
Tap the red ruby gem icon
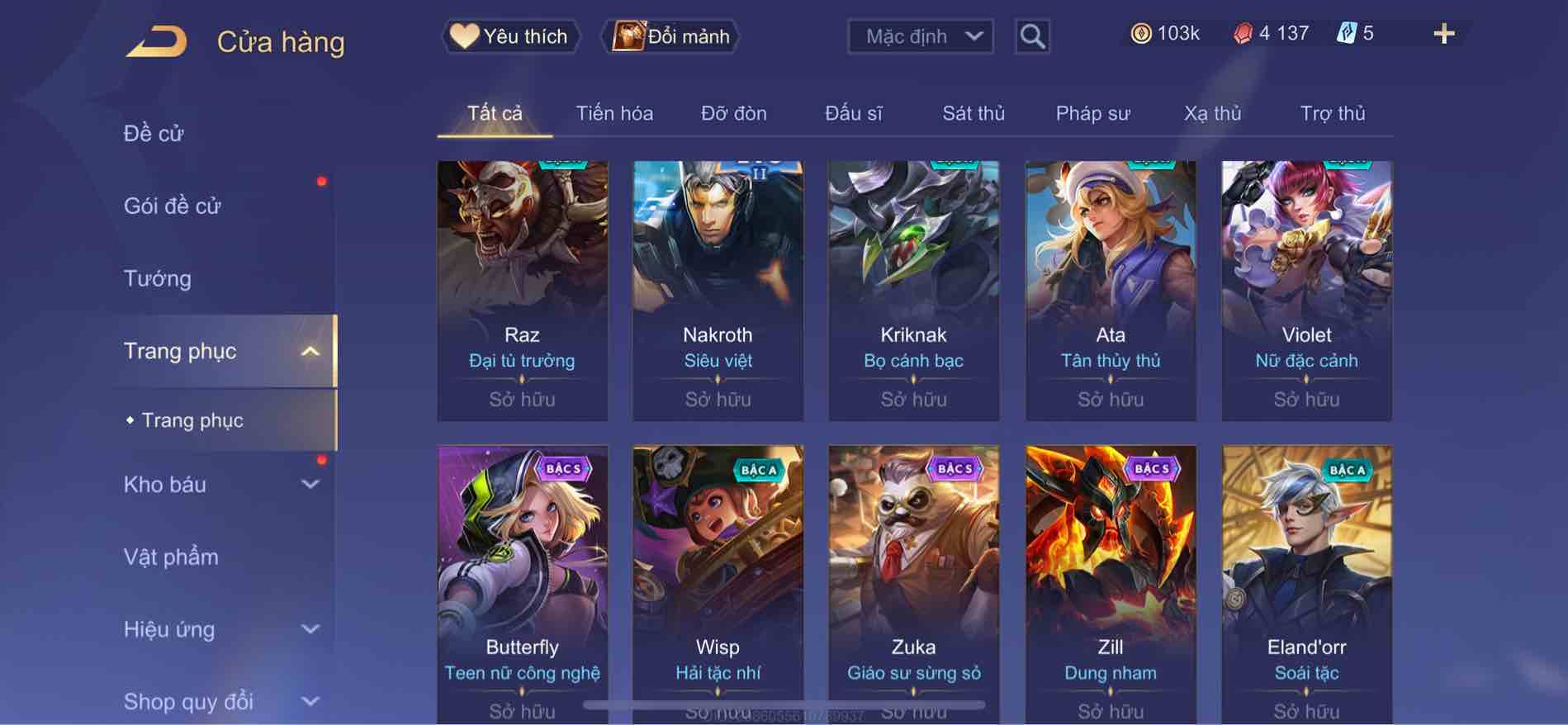tap(1243, 33)
